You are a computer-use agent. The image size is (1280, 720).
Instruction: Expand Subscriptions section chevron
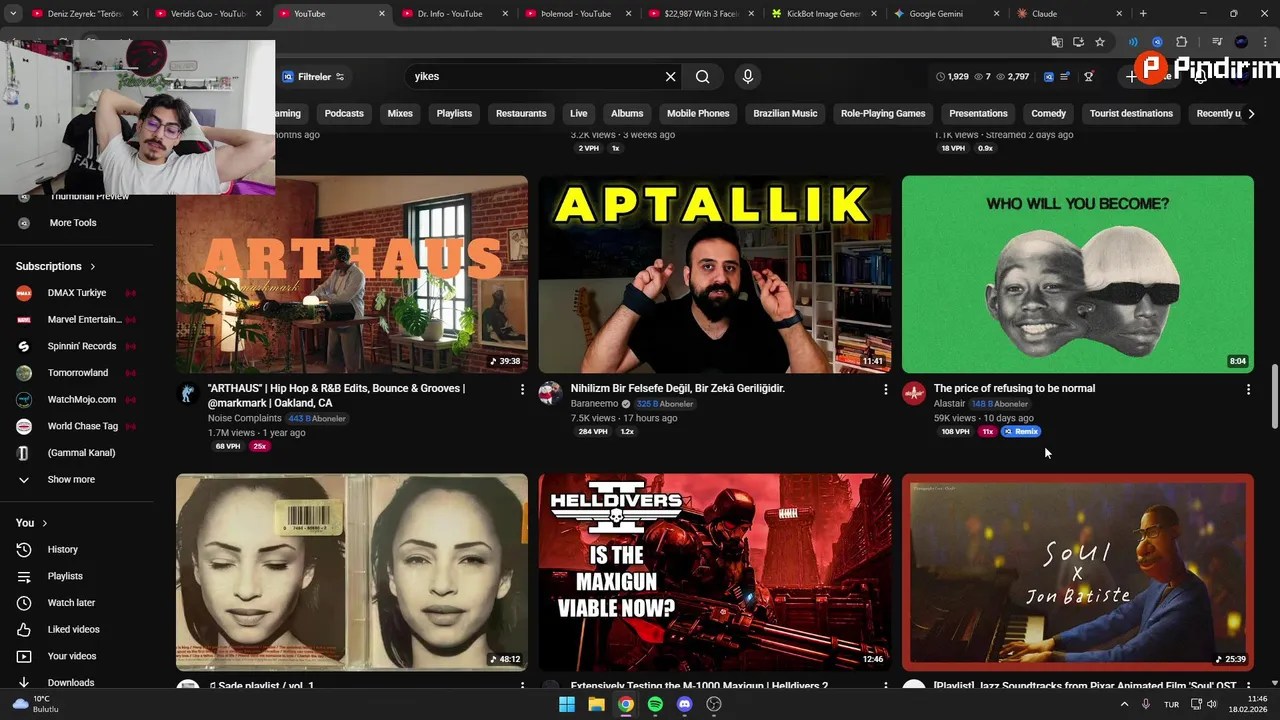pyautogui.click(x=93, y=267)
